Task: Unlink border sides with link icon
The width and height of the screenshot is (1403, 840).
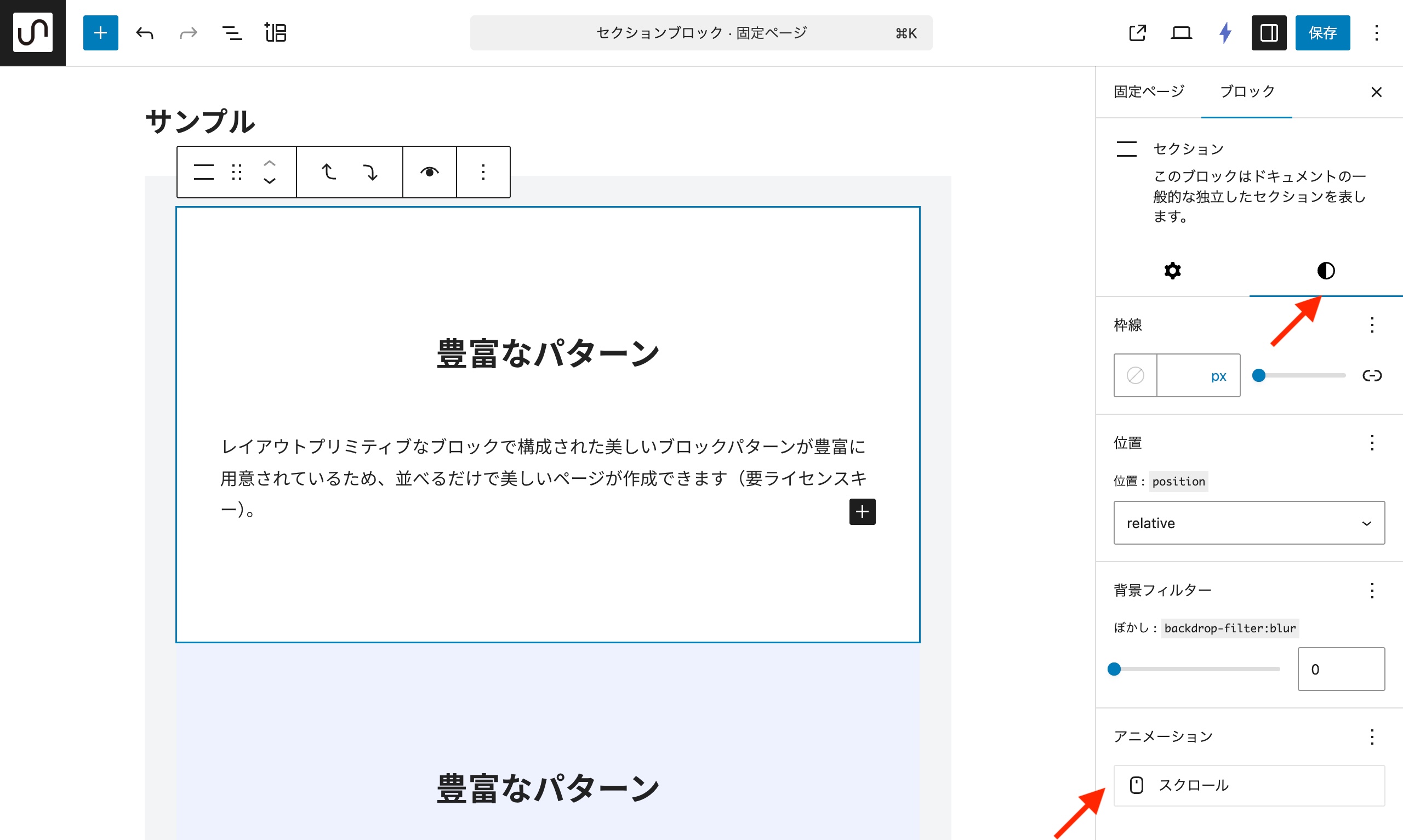Action: coord(1372,375)
